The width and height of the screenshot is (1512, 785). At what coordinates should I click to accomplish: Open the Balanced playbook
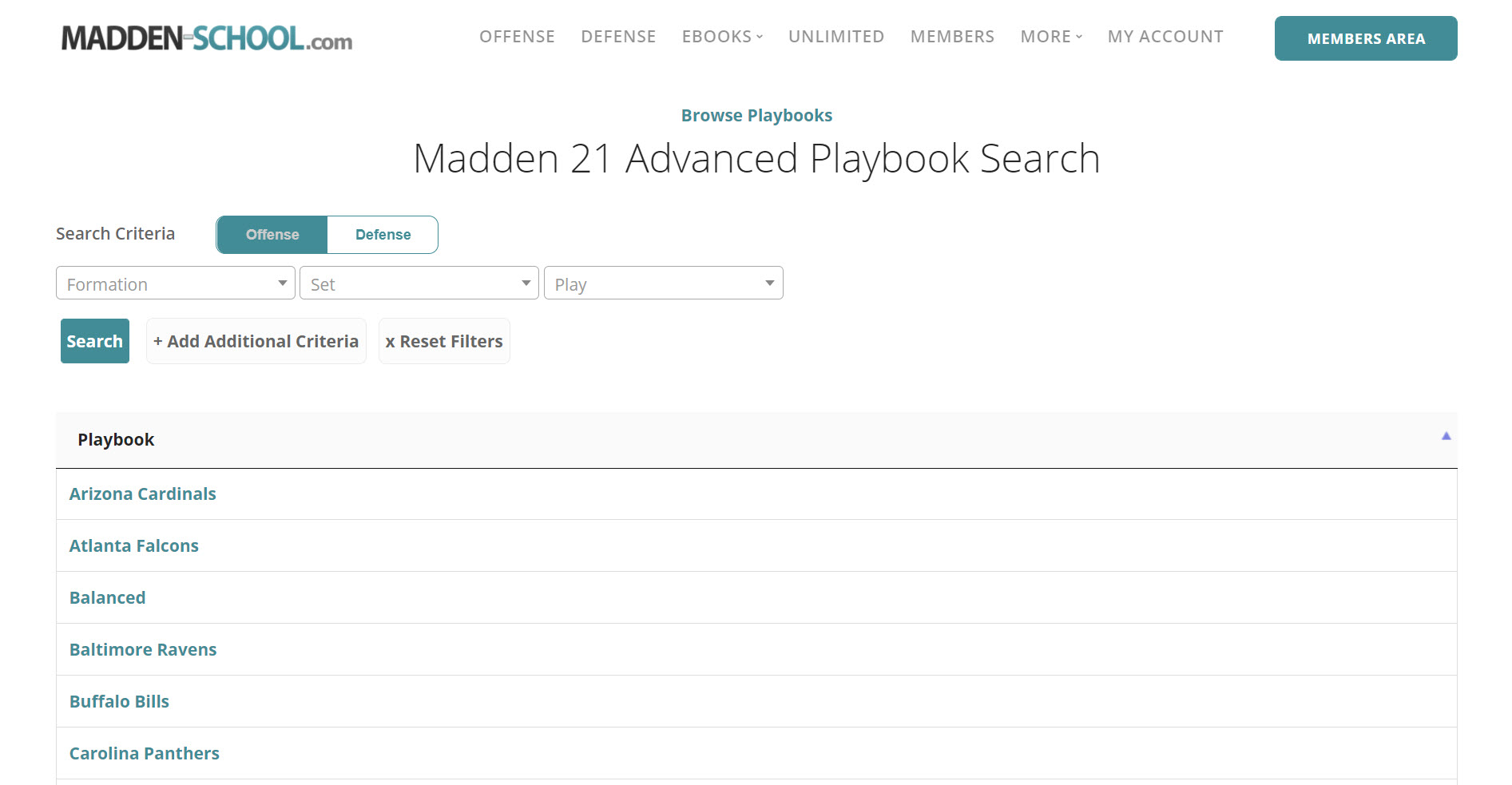tap(108, 598)
